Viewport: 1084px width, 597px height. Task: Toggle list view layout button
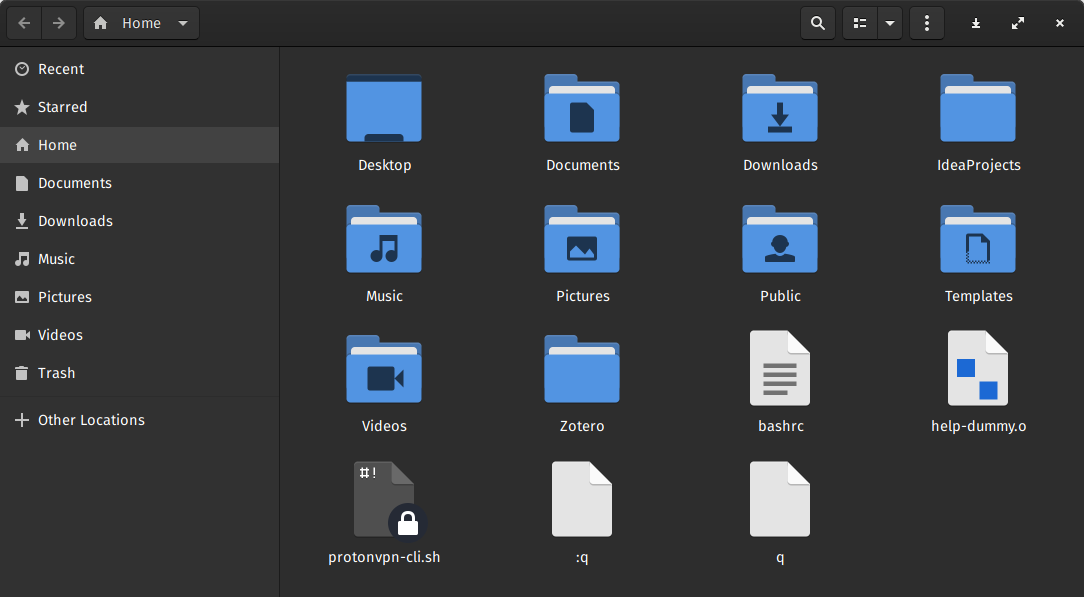860,23
